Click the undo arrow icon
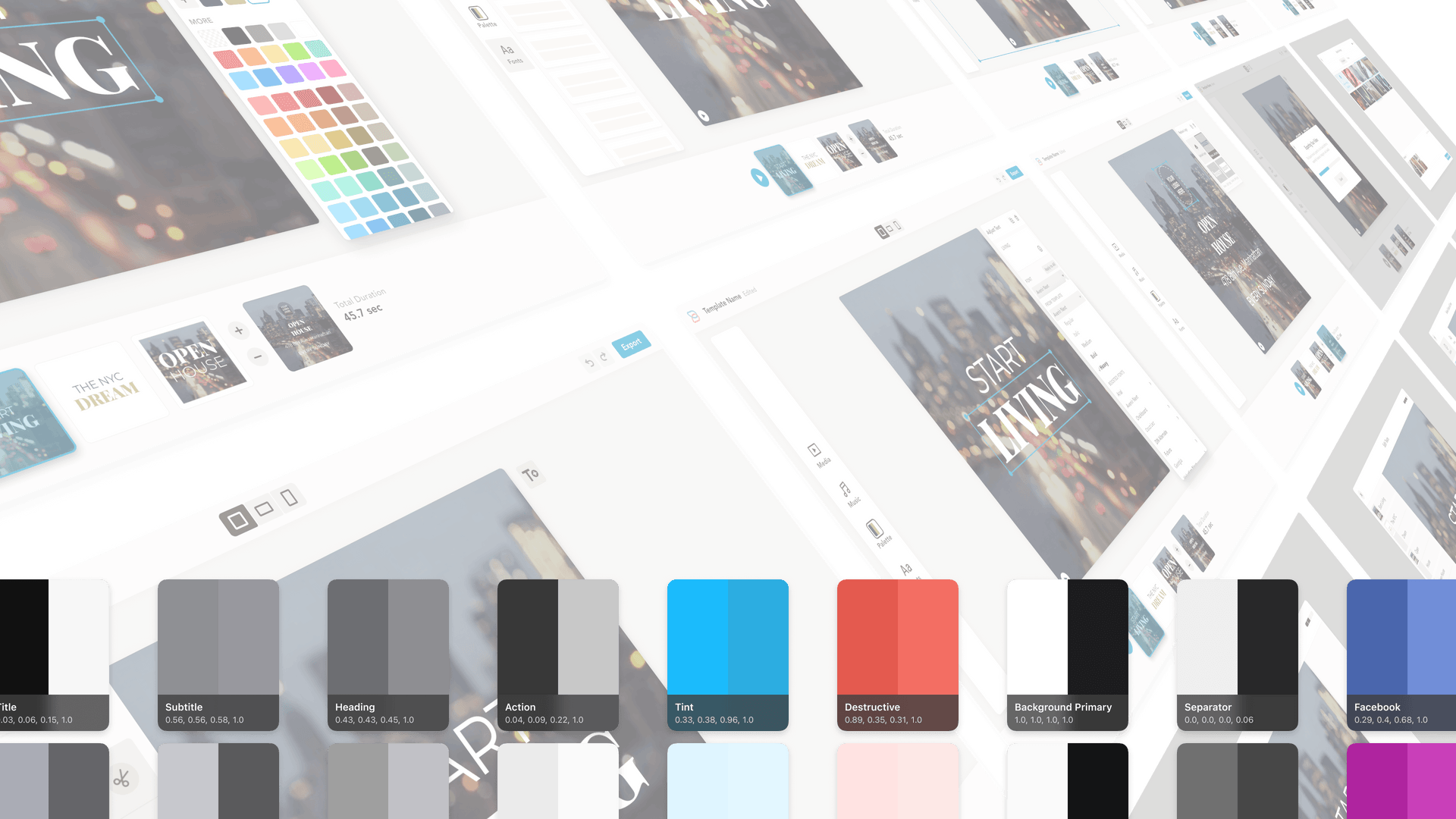Image resolution: width=1456 pixels, height=819 pixels. pos(587,360)
